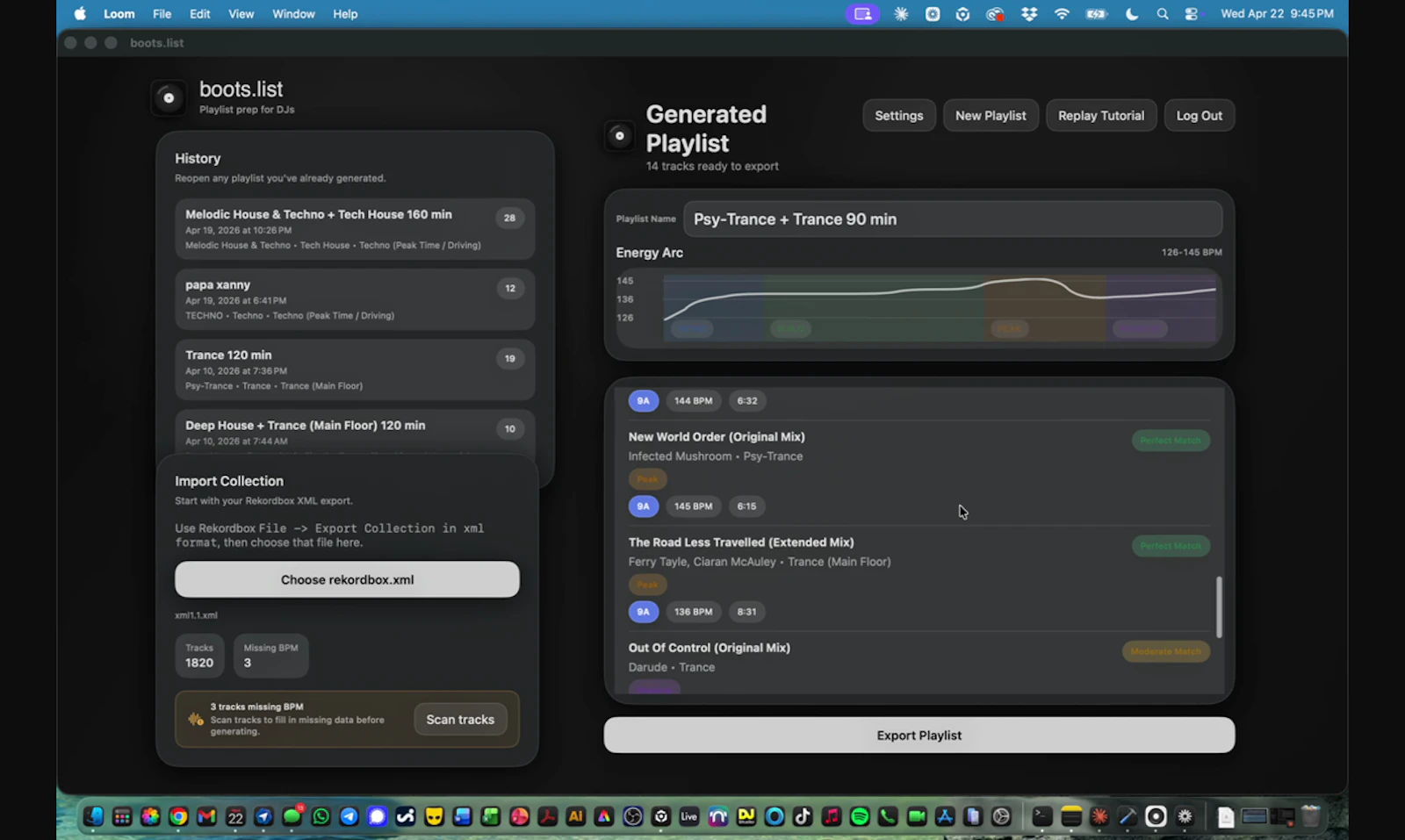Open Xcode hammer icon in dock
Viewport: 1405px width, 840px height.
click(1128, 817)
